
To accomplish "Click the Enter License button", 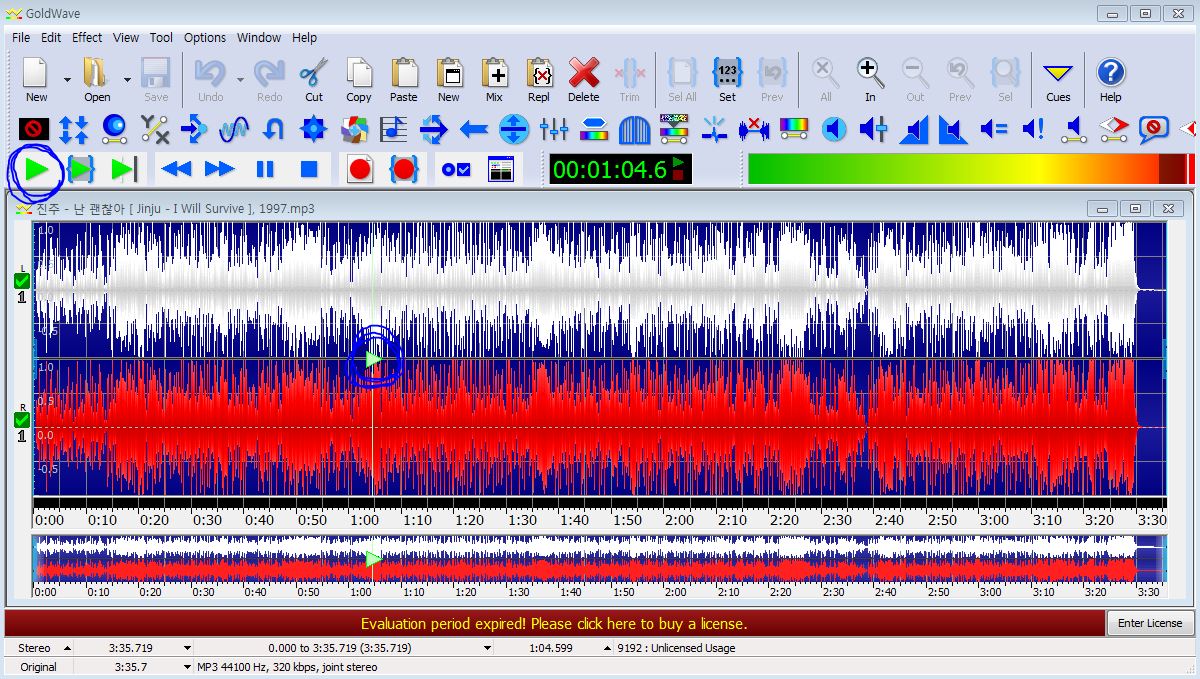I will click(1150, 623).
